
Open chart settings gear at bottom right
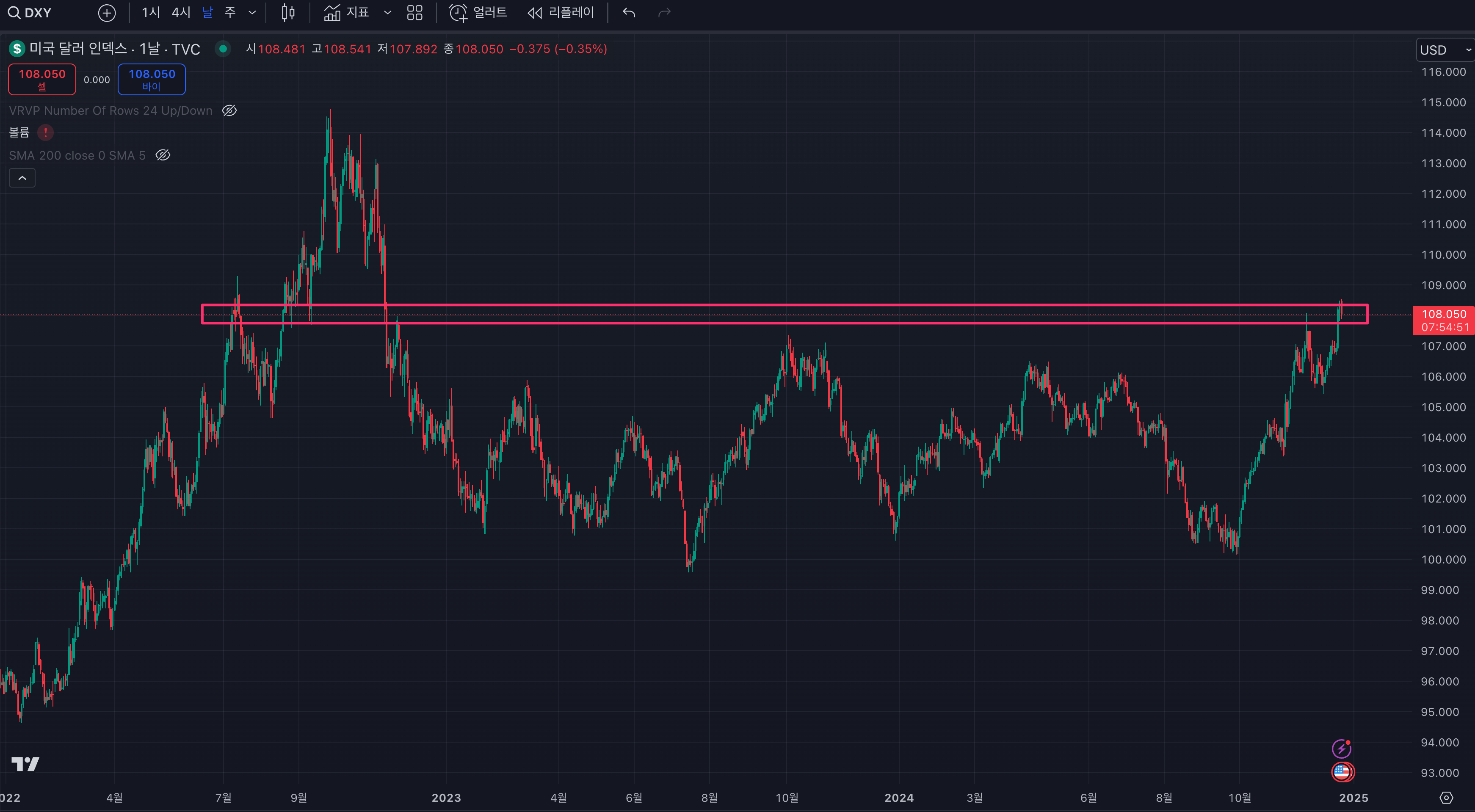coord(1446,798)
